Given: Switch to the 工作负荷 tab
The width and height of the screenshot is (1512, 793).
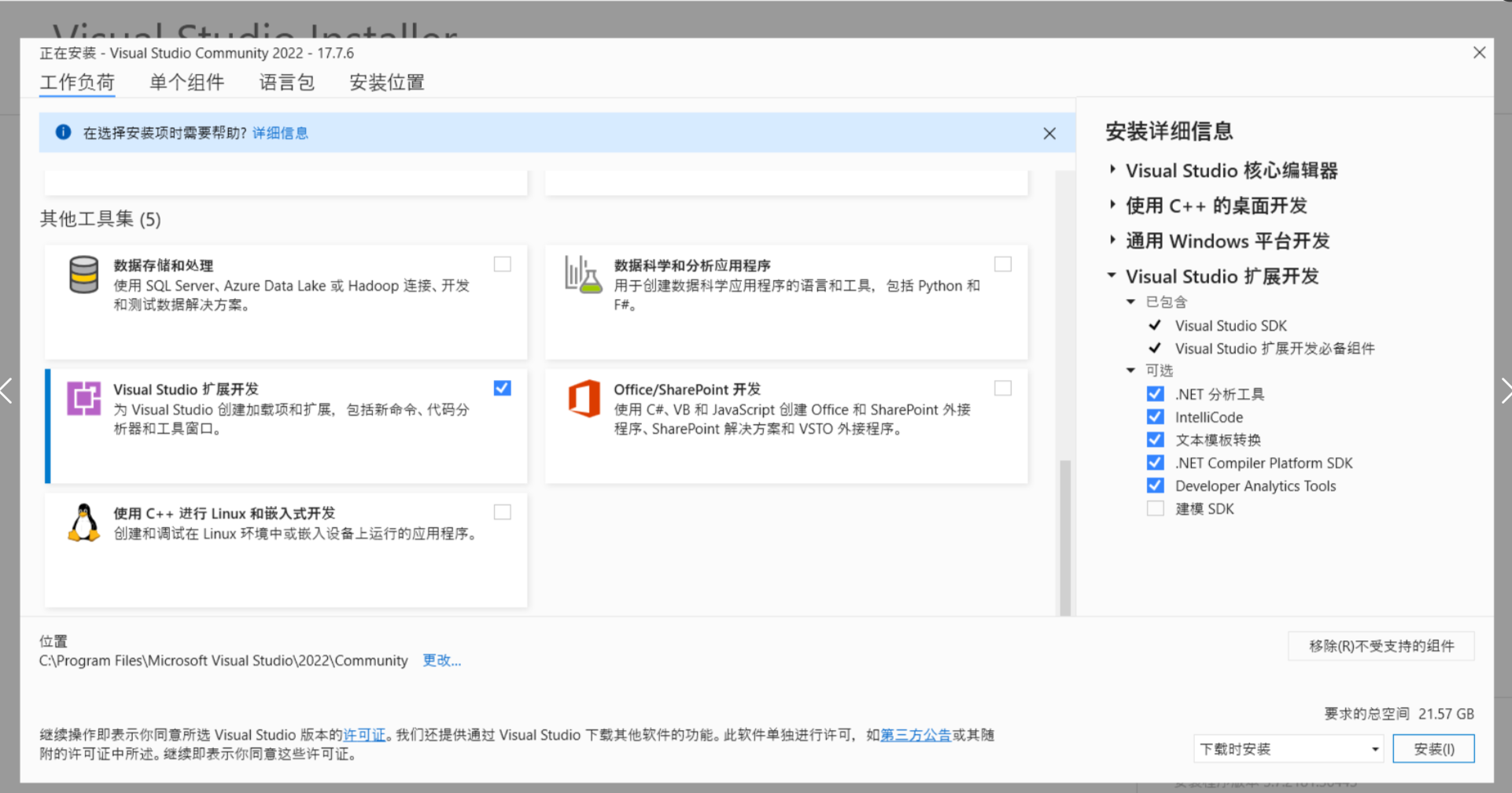Looking at the screenshot, I should pos(77,83).
